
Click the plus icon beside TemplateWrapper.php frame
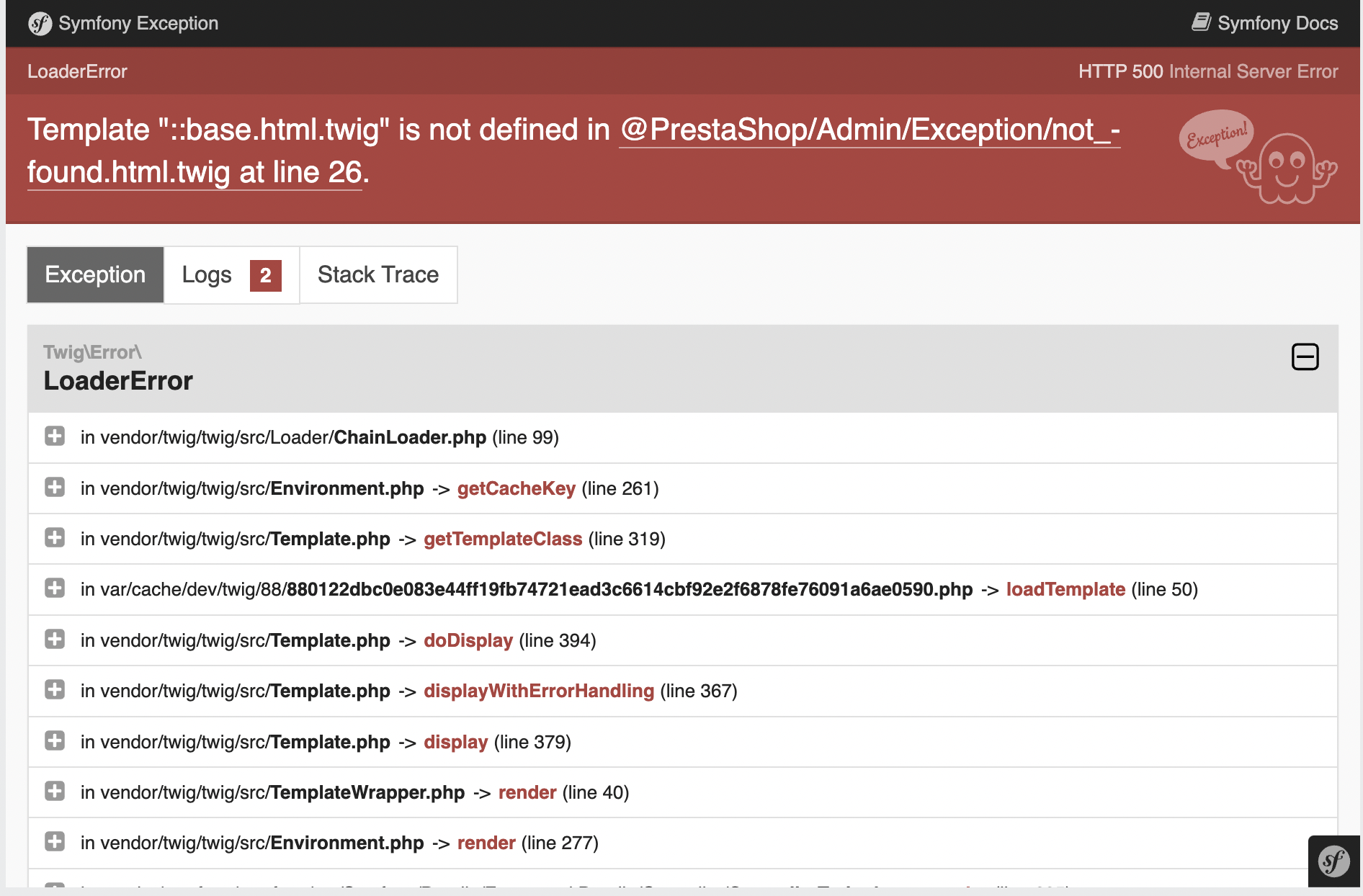coord(54,791)
